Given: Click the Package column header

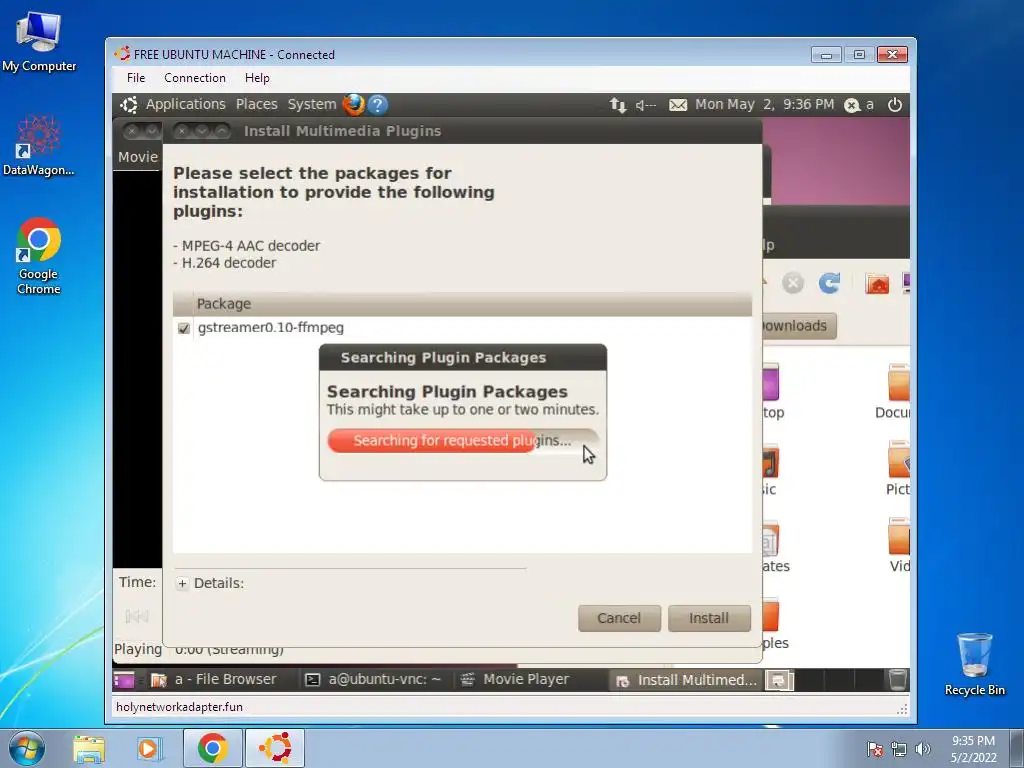Looking at the screenshot, I should (x=462, y=304).
